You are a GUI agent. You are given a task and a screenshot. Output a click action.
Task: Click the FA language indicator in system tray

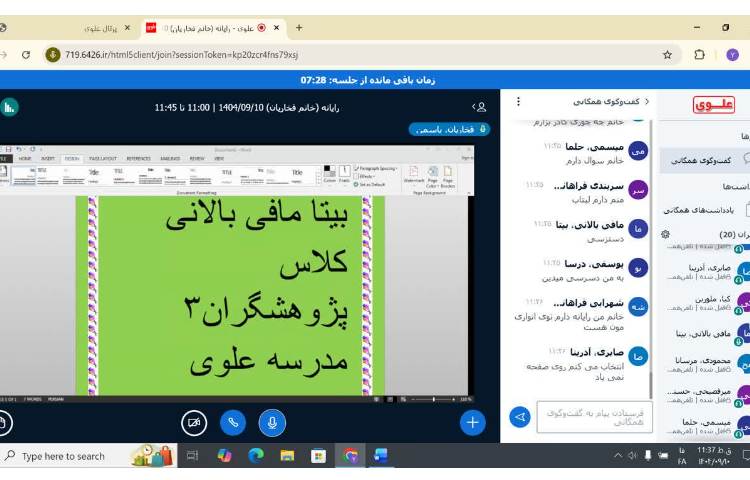(x=682, y=456)
